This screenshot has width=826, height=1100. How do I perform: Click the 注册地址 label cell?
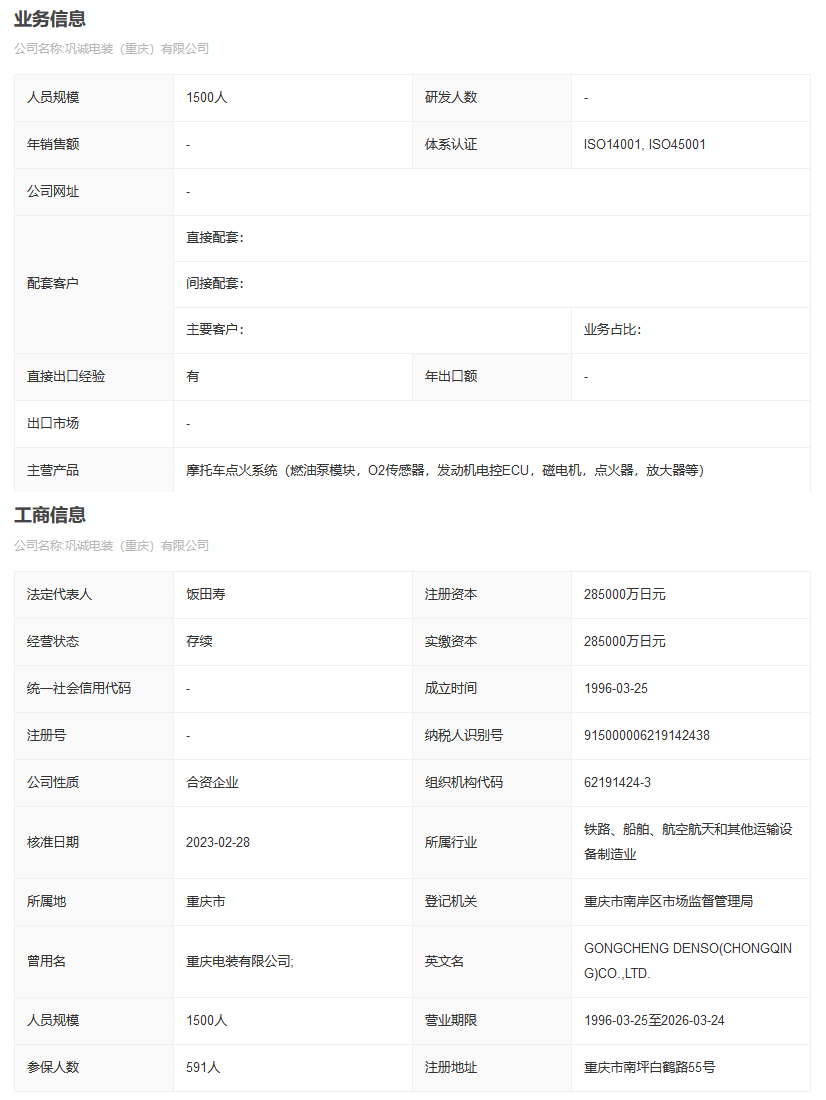[492, 1068]
